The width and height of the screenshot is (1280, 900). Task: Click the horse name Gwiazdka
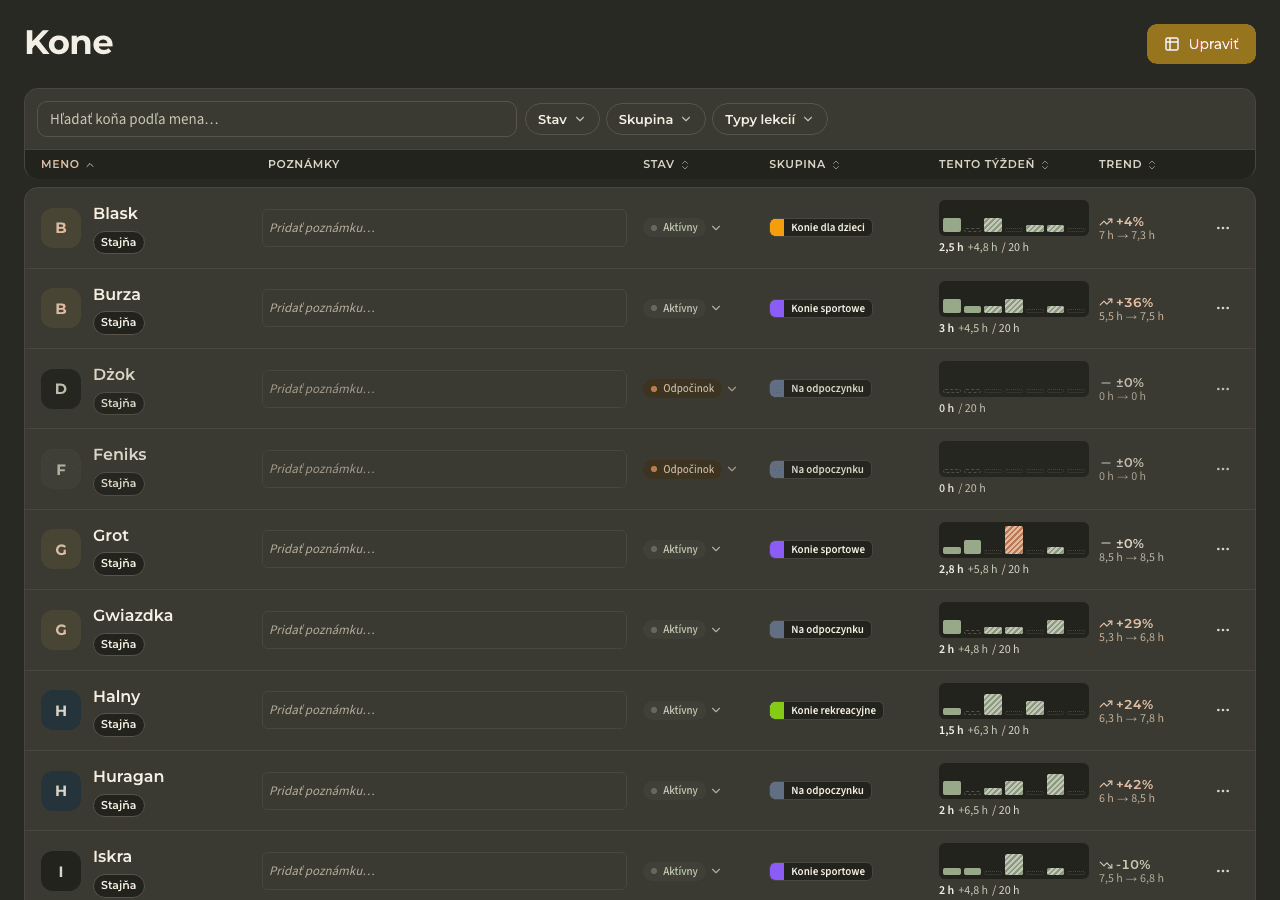[133, 615]
